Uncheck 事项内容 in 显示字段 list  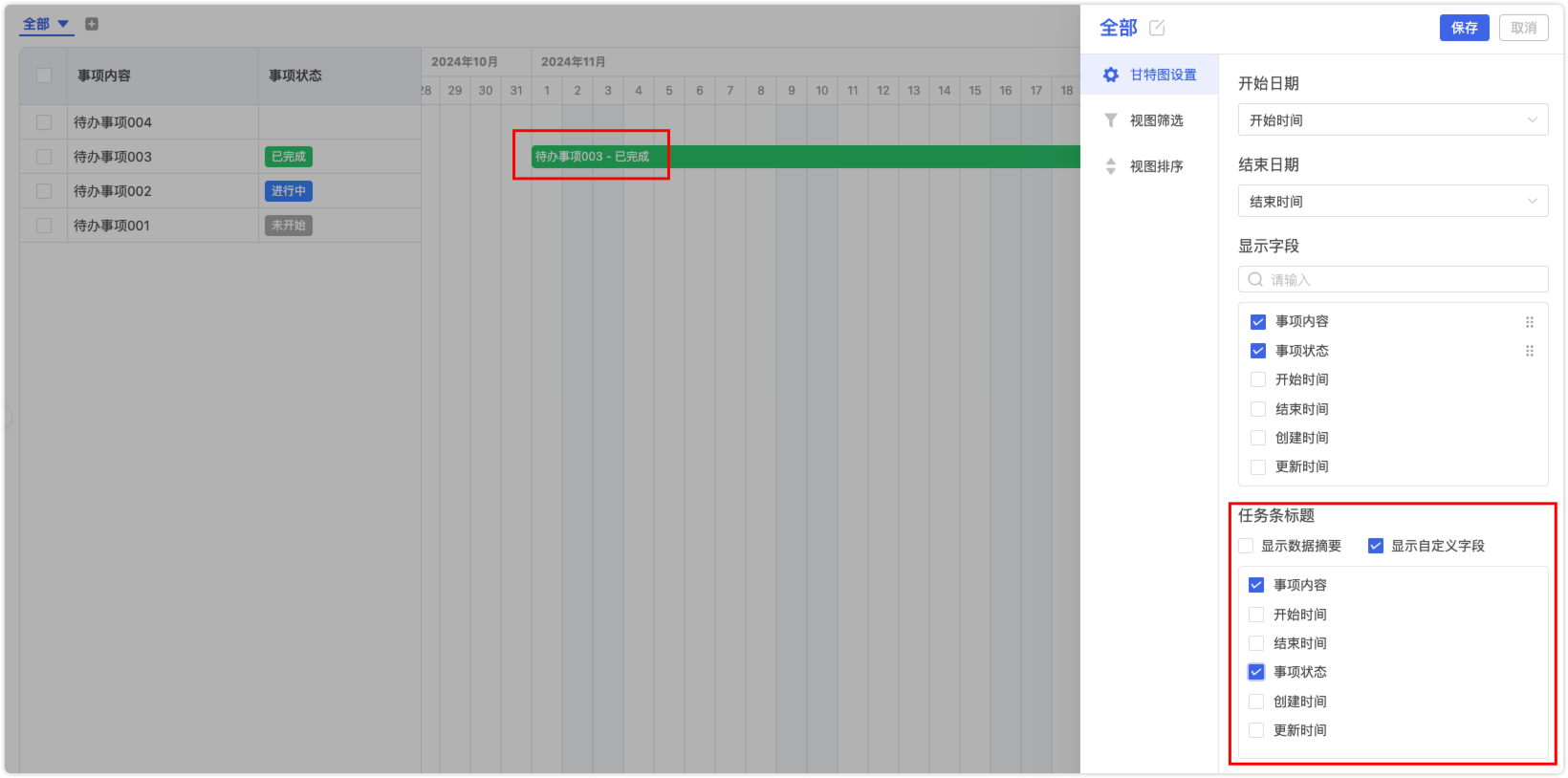(x=1258, y=322)
